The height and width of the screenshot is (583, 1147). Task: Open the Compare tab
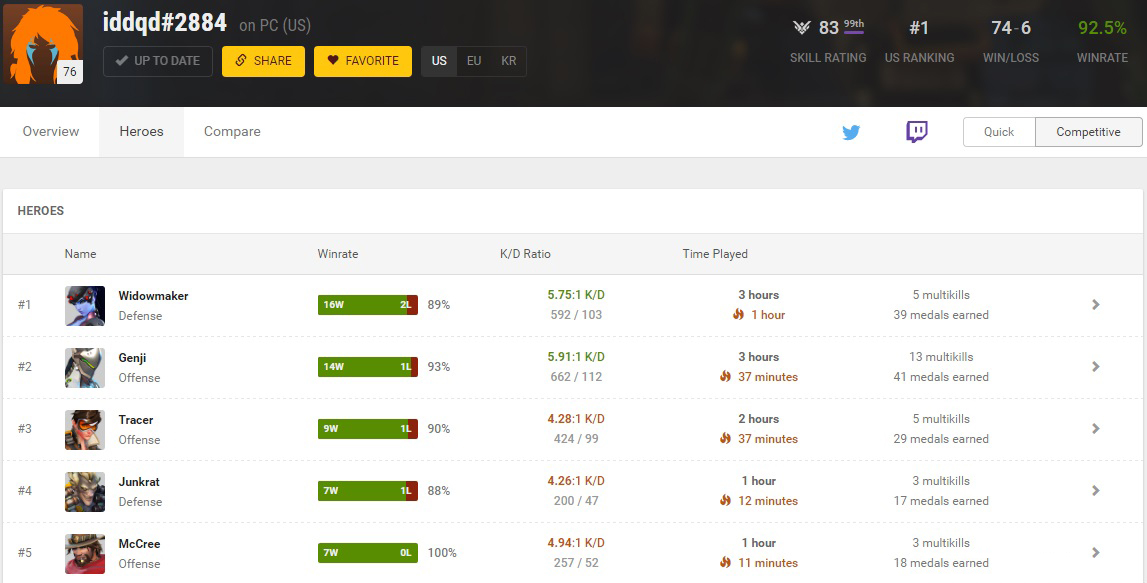232,132
